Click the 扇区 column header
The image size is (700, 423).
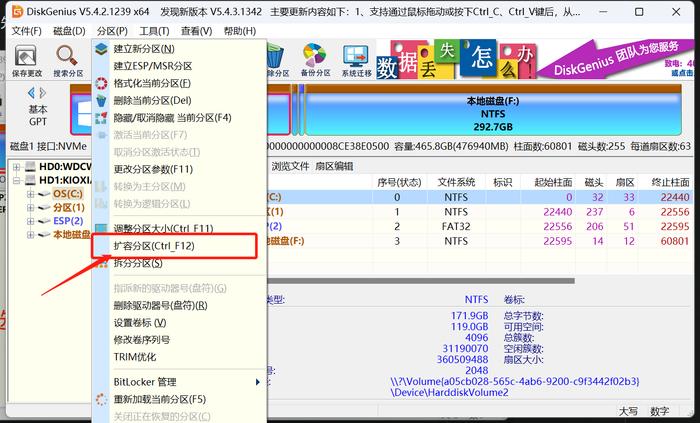[x=625, y=182]
